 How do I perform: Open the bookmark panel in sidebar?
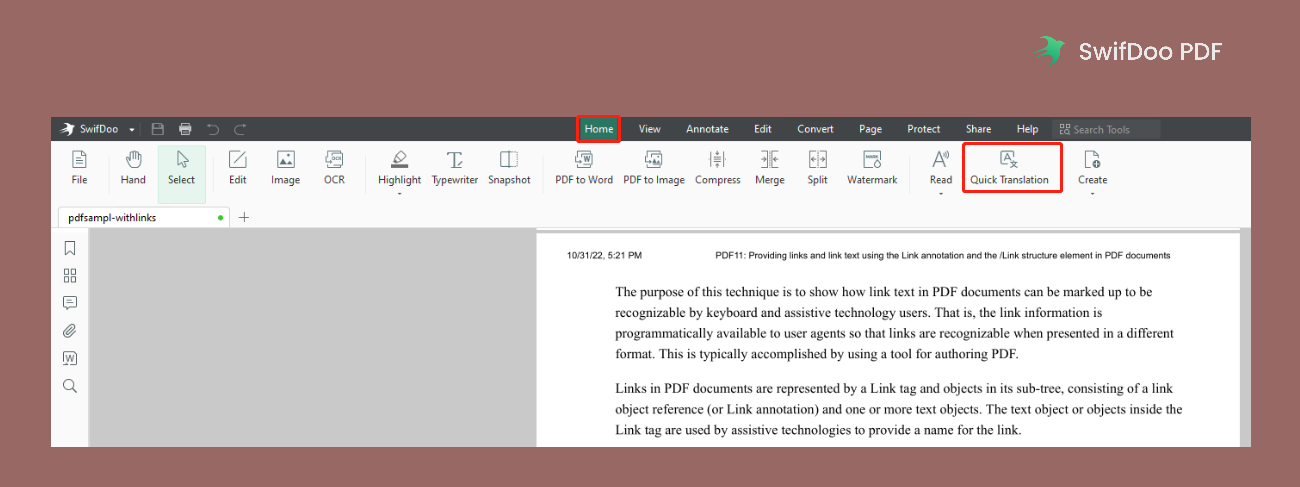pos(70,248)
